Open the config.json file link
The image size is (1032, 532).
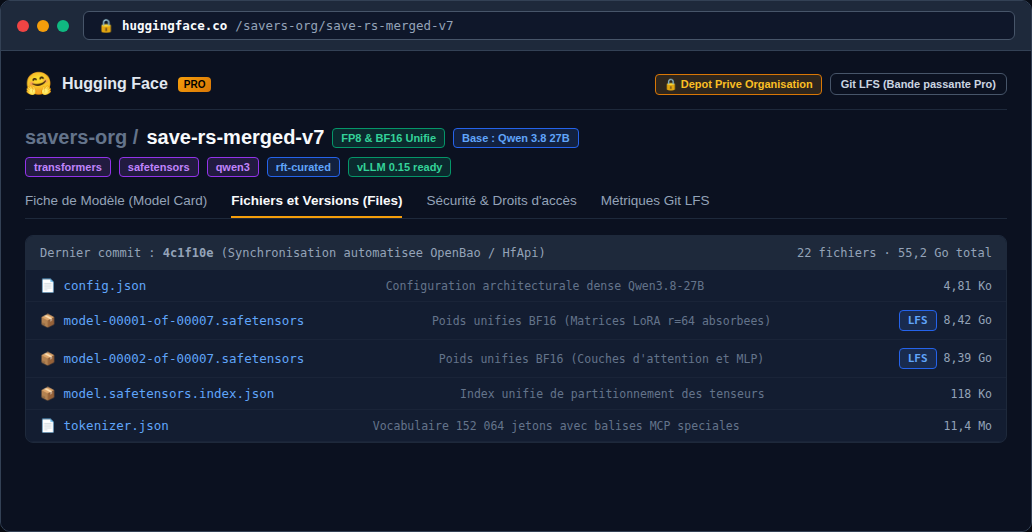[105, 286]
